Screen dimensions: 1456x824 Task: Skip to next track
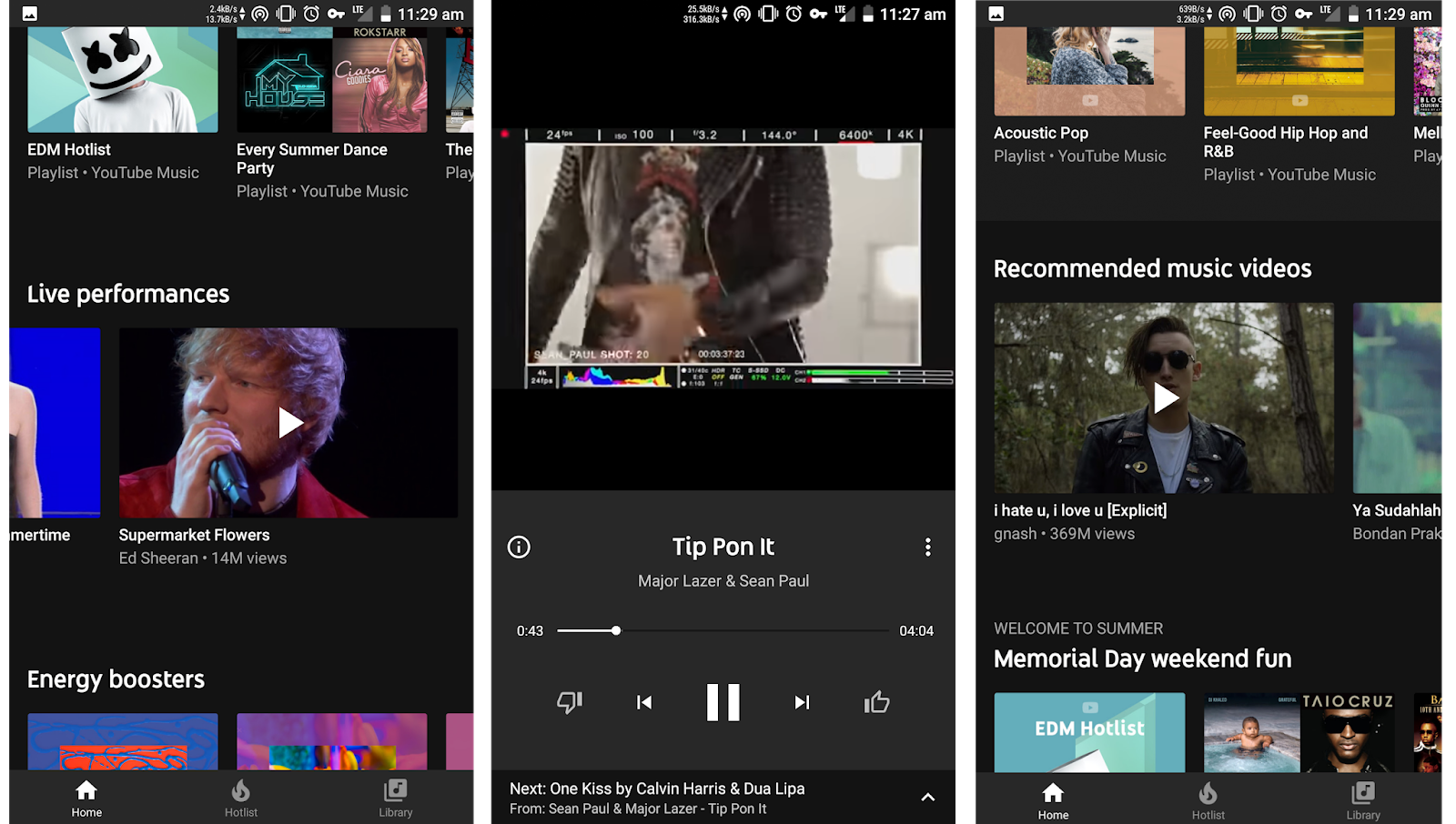(802, 702)
